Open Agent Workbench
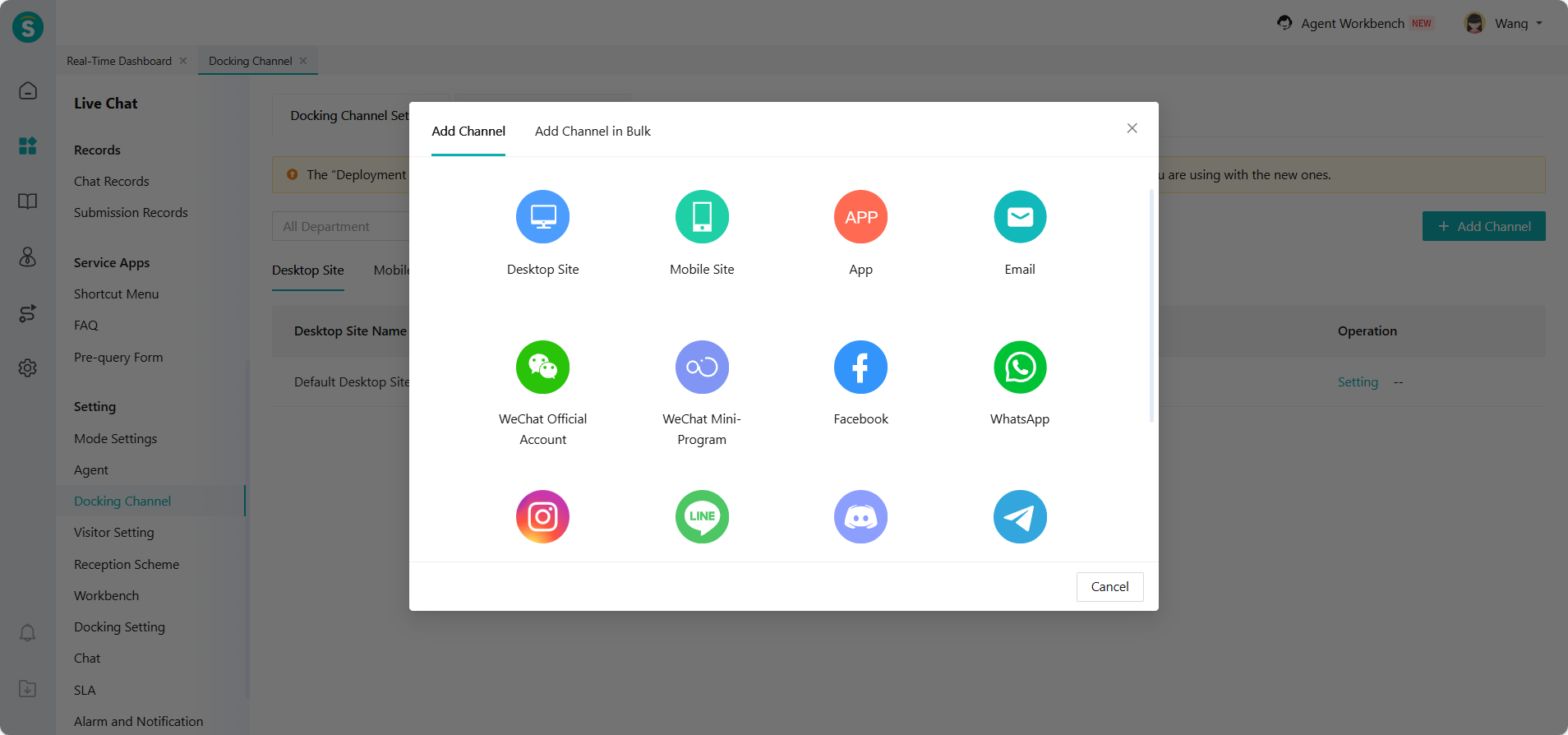The height and width of the screenshot is (735, 1568). 1354,23
